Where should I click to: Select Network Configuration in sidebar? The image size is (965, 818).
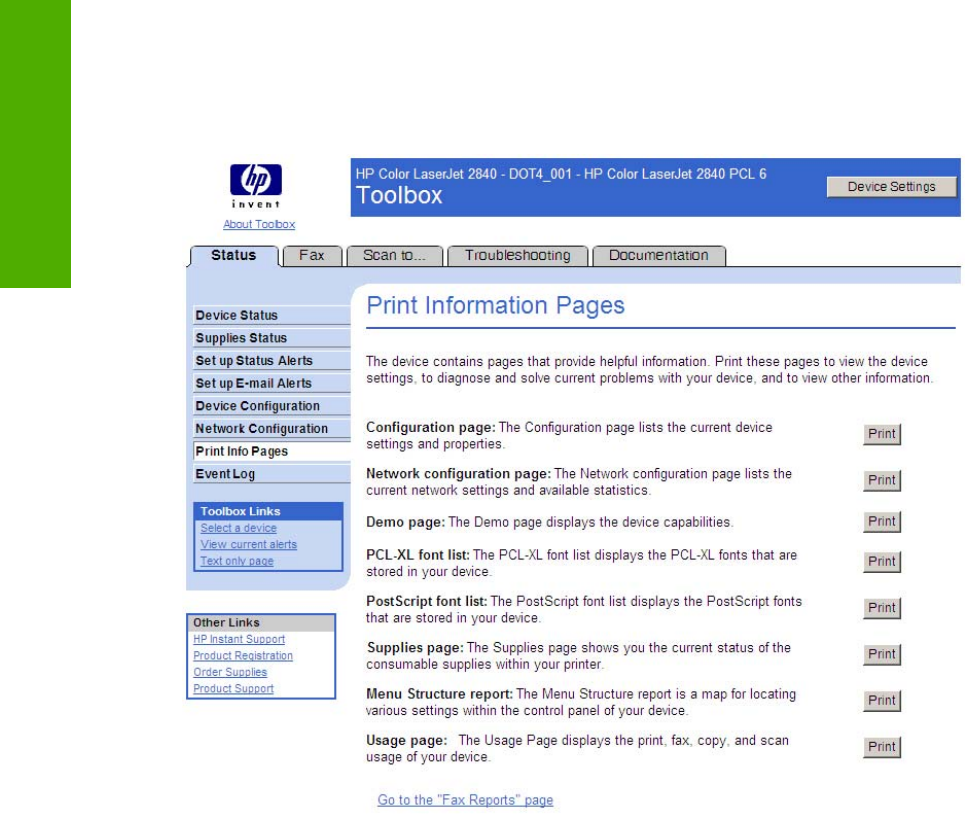(x=271, y=428)
